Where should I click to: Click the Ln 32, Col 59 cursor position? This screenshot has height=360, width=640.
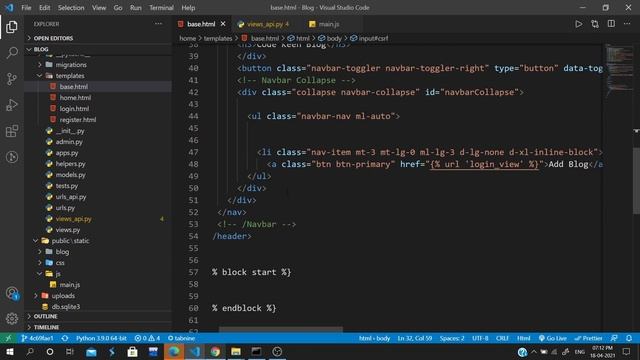(x=414, y=338)
